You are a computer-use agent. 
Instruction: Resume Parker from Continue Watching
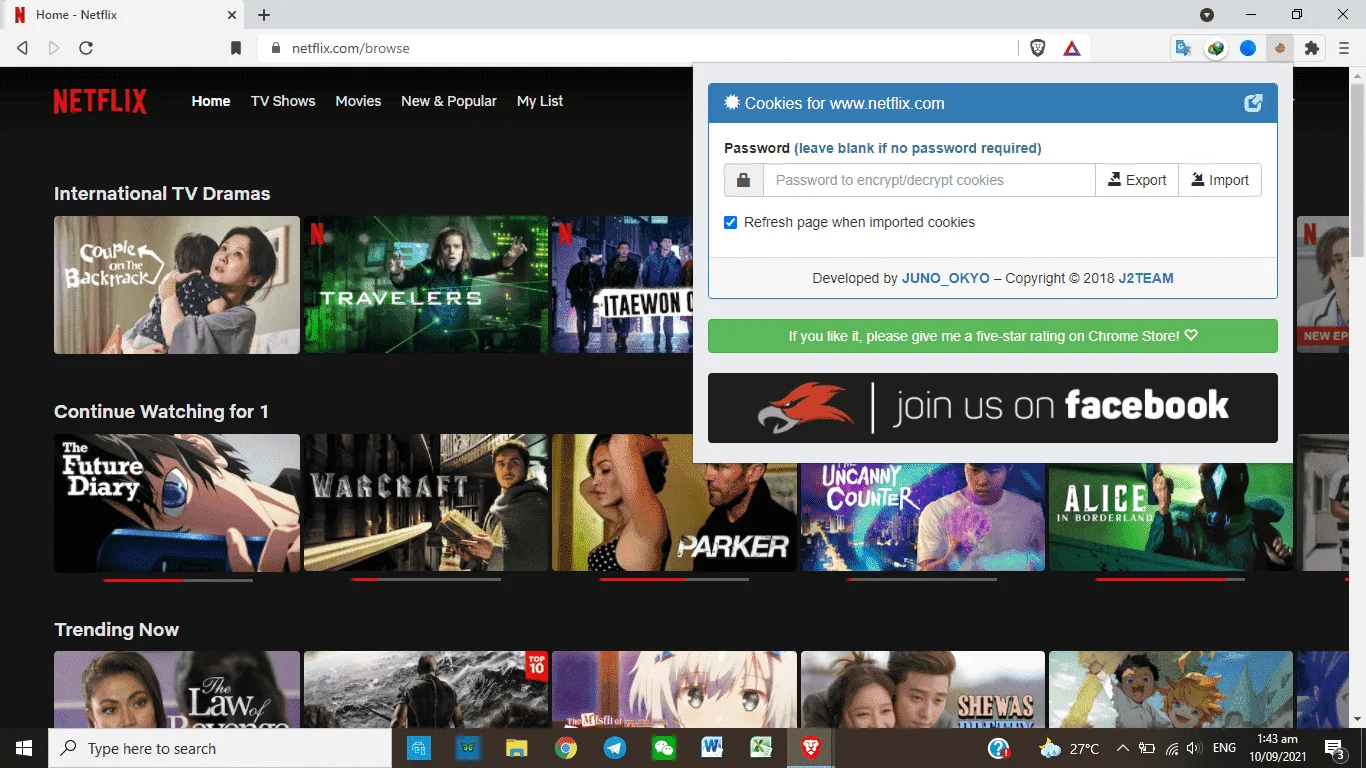pos(674,503)
